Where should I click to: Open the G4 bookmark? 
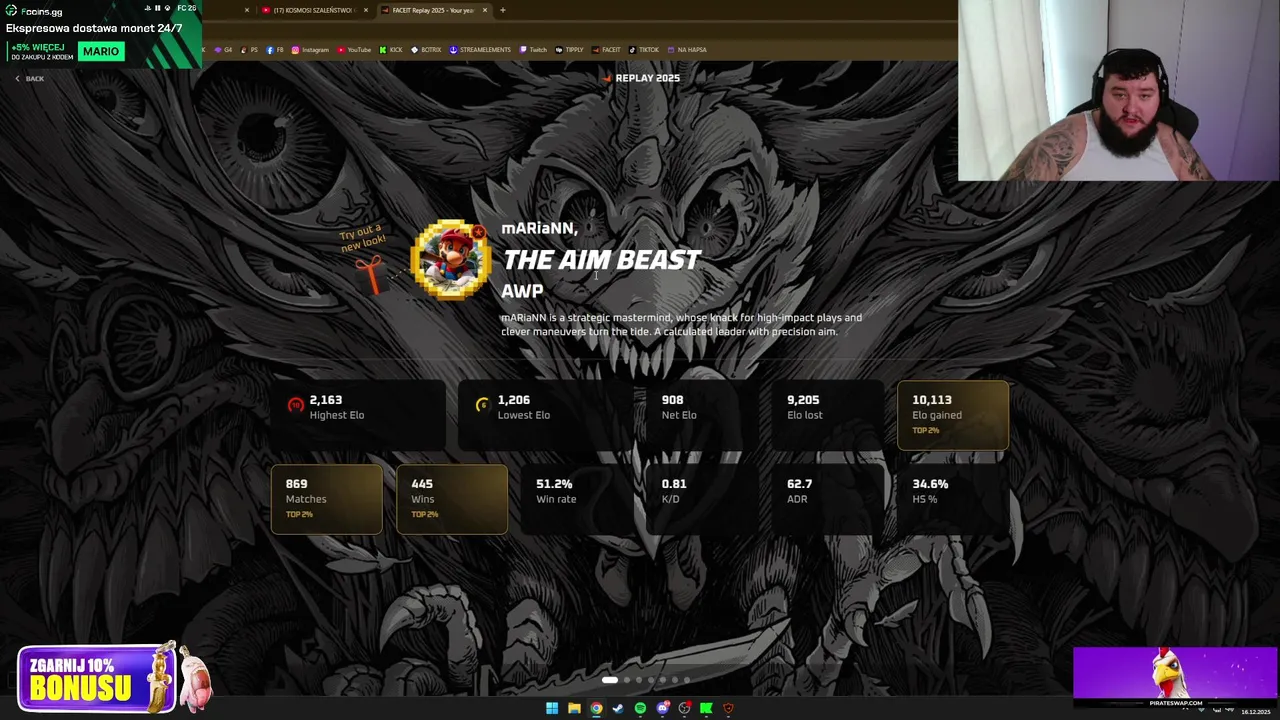223,50
